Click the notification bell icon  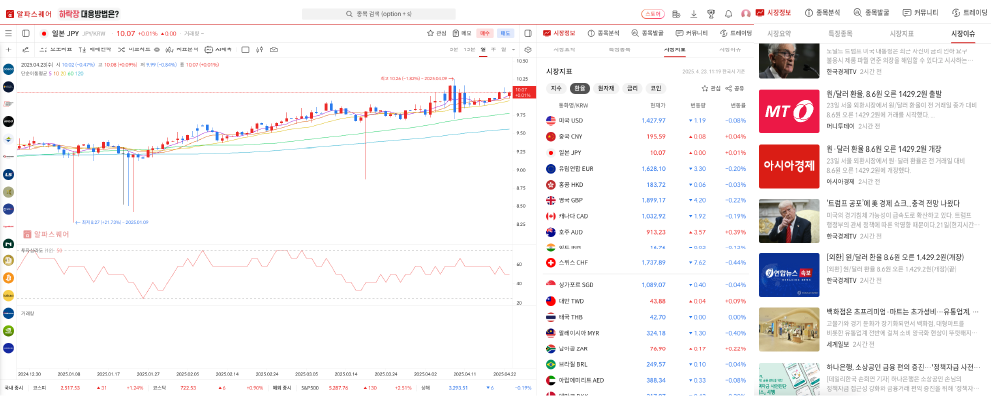[728, 14]
